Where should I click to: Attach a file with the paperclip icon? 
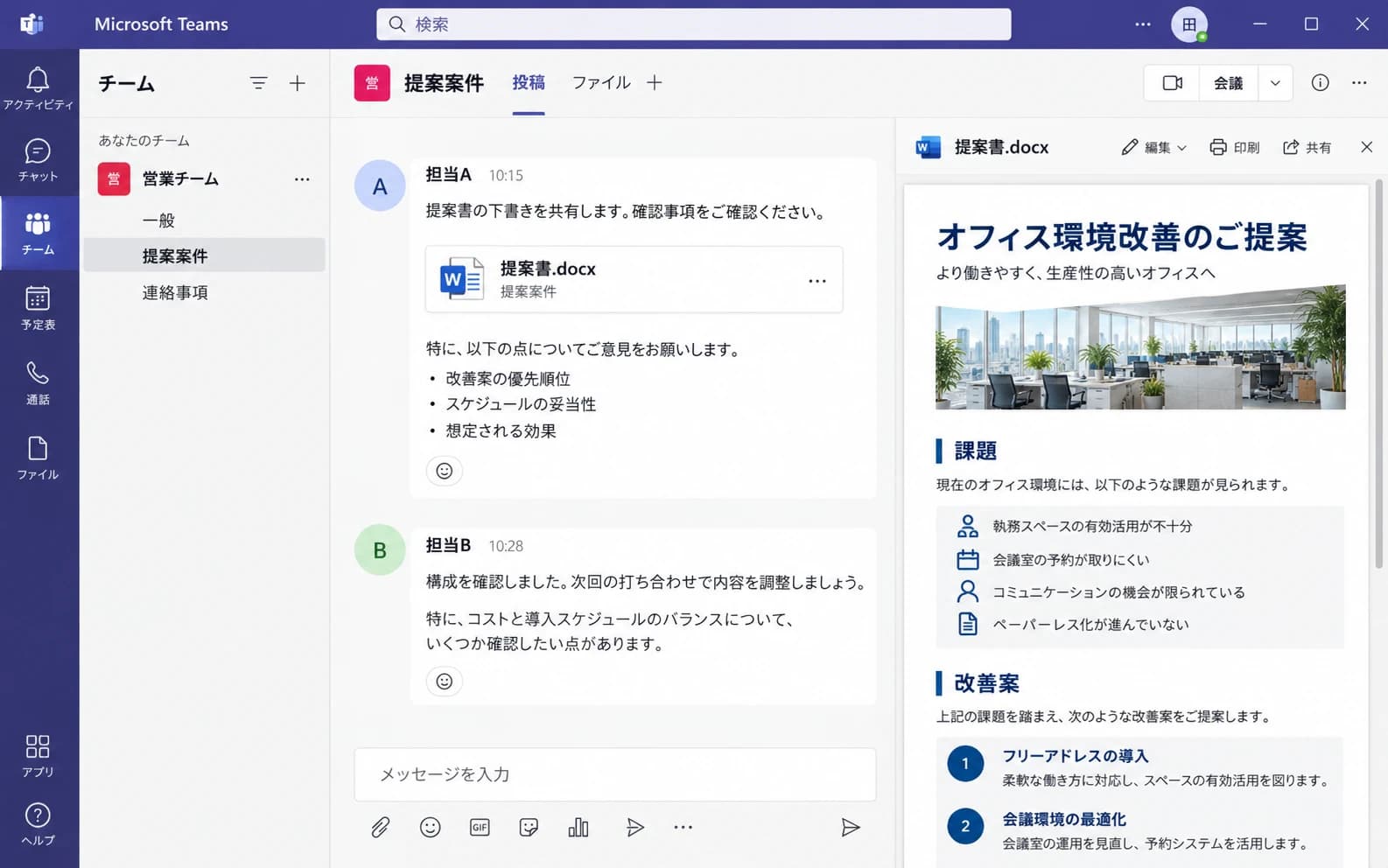tap(380, 827)
